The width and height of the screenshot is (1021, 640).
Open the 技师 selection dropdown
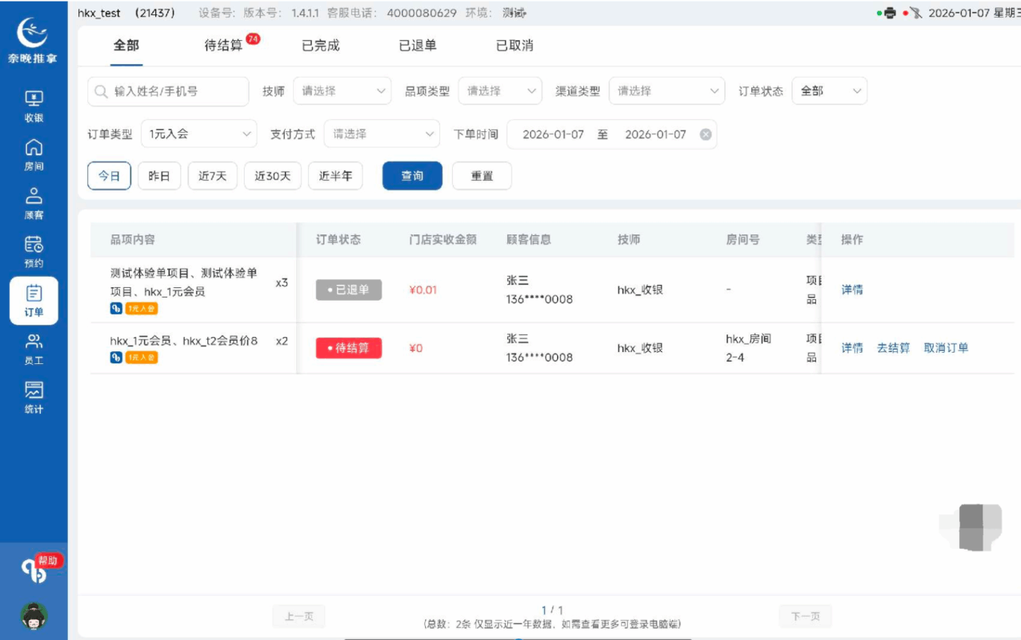click(x=342, y=90)
